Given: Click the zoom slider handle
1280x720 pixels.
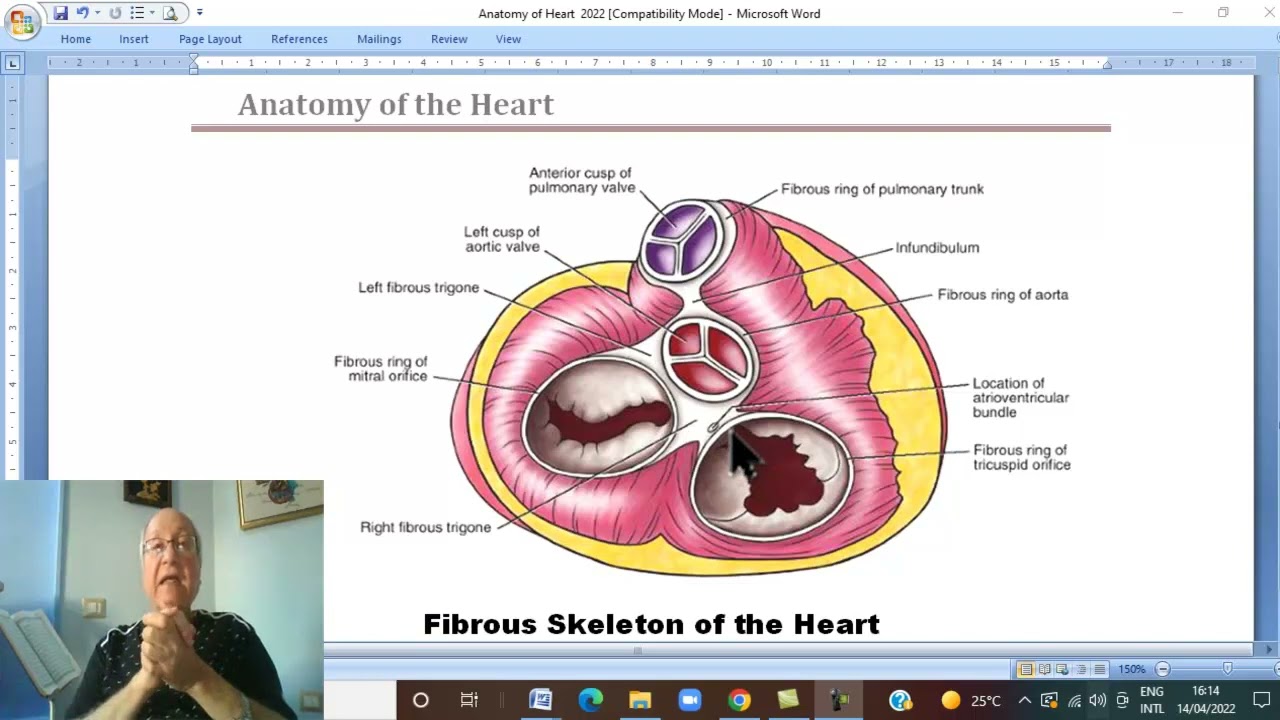Looking at the screenshot, I should tap(1228, 669).
